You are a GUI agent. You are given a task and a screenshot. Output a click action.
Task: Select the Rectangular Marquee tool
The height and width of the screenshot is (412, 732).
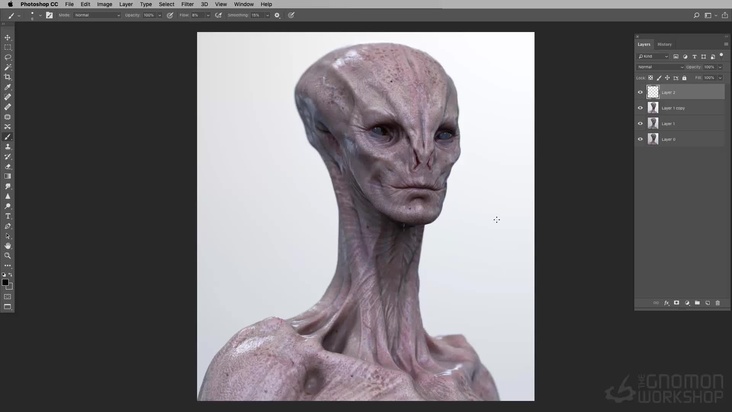pos(7,47)
